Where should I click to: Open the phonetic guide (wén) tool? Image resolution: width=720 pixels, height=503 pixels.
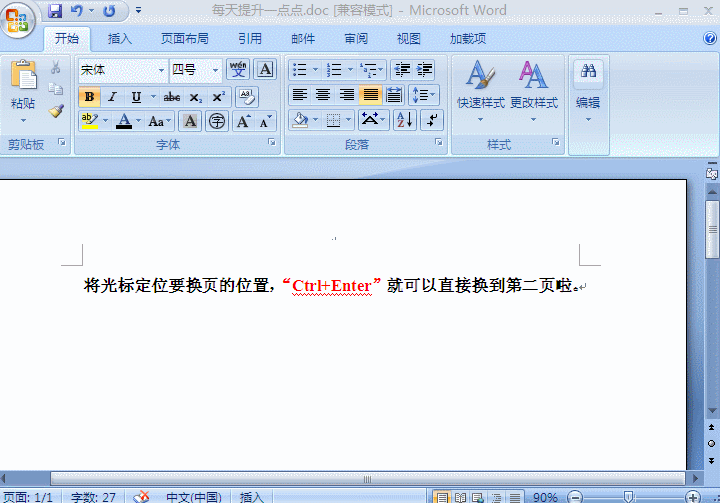(x=238, y=69)
